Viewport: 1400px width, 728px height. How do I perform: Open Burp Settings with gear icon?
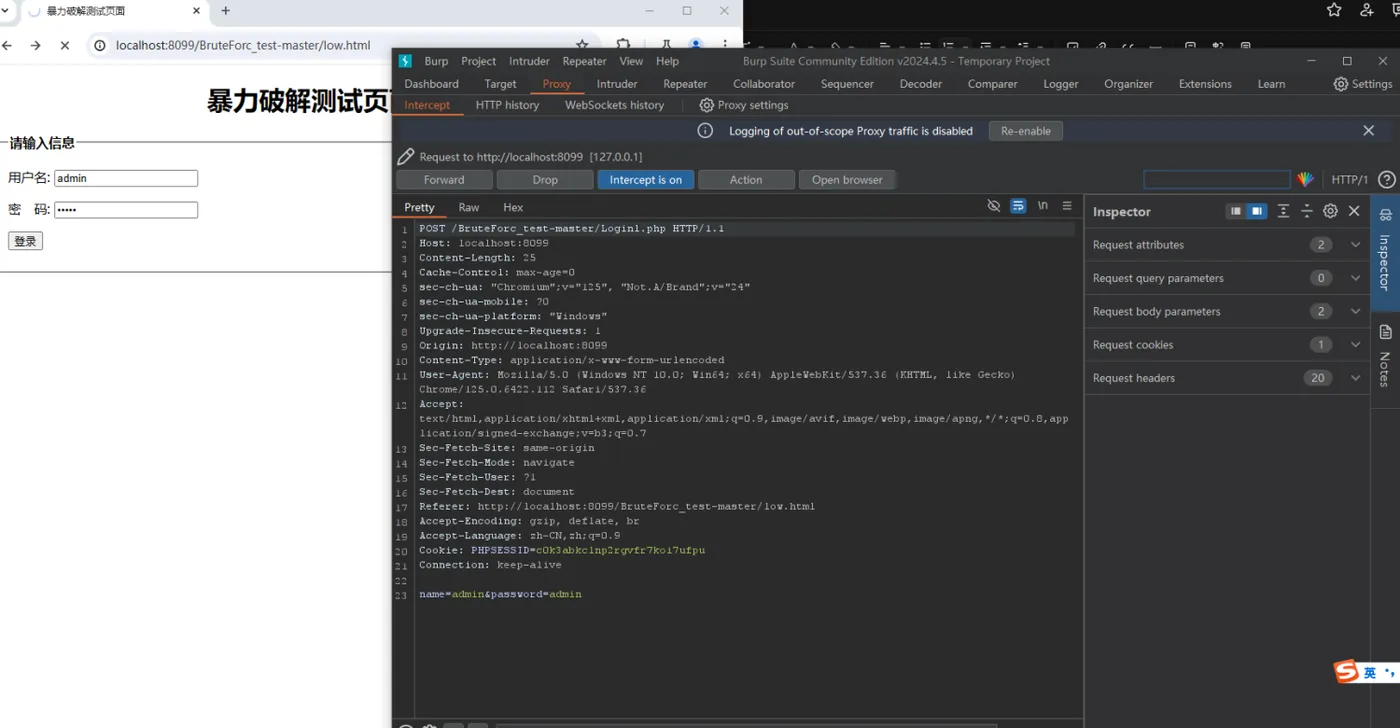tap(1363, 84)
